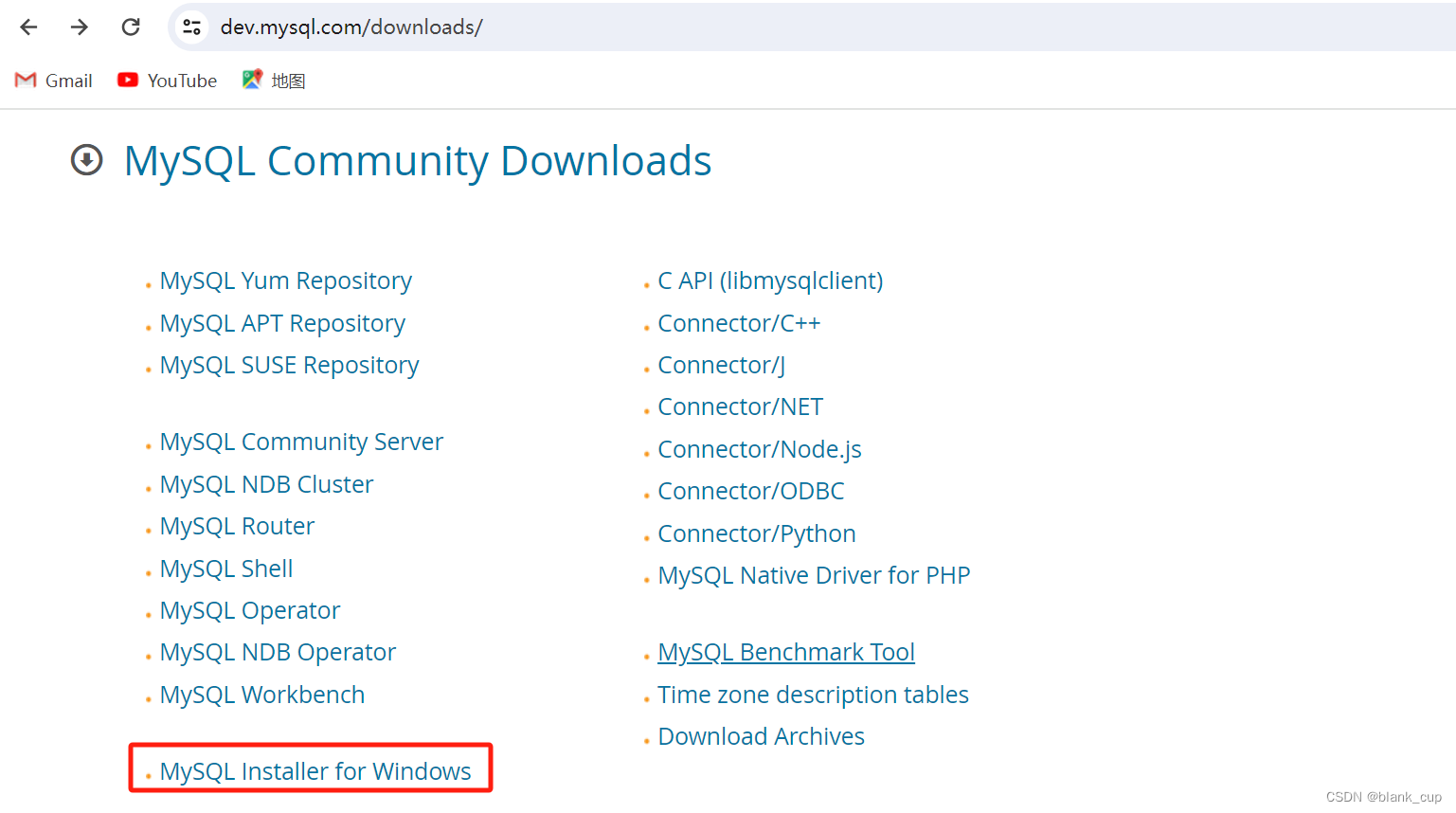Image resolution: width=1456 pixels, height=813 pixels.
Task: Select the Connector/Node.js link
Action: [x=760, y=449]
